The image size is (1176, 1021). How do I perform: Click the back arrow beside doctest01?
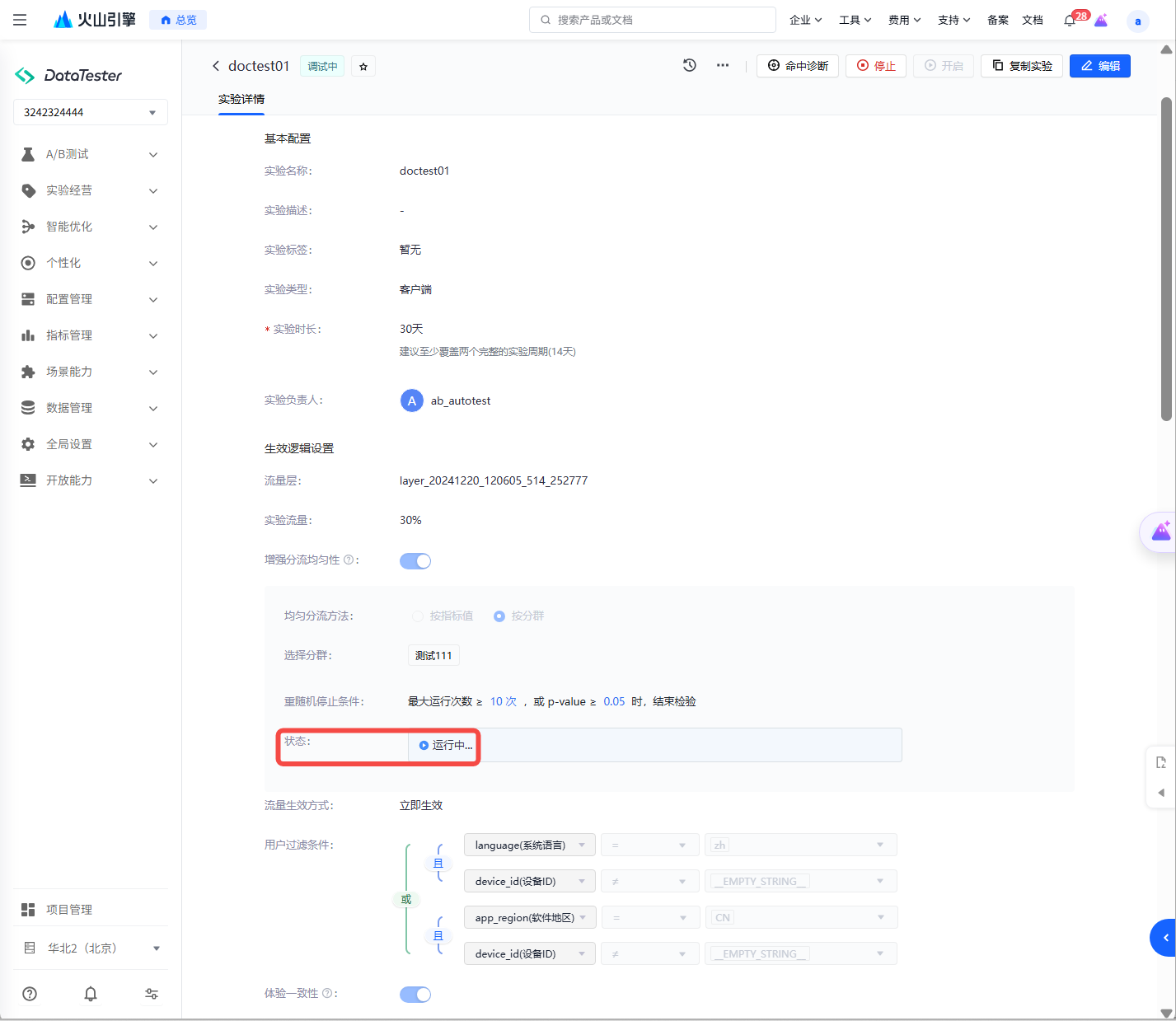(216, 66)
